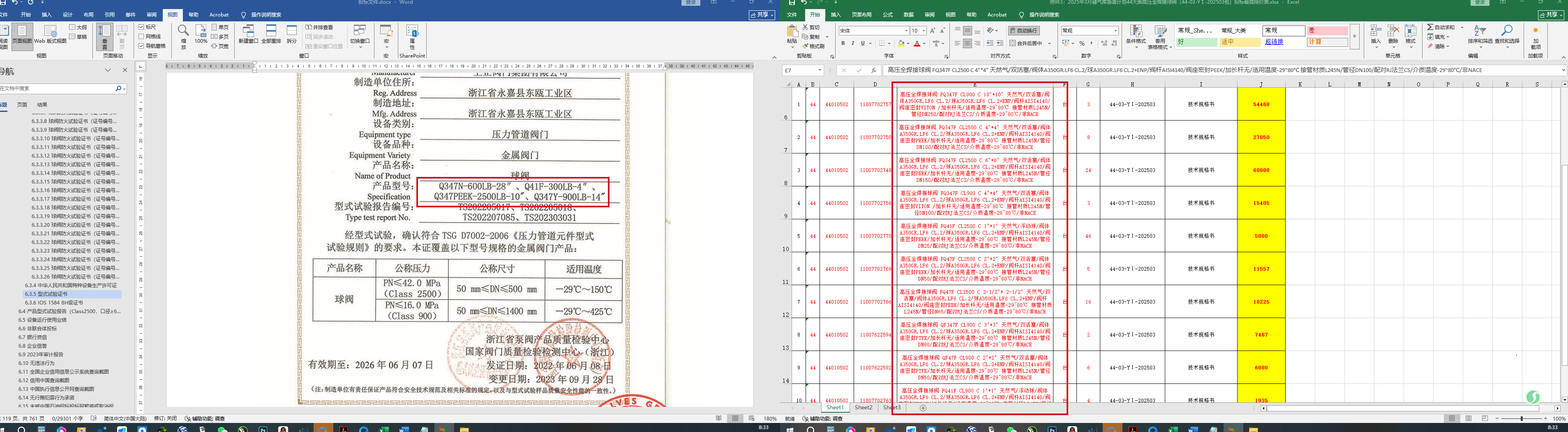
Task: Add a new sheet in Excel
Action: [x=923, y=408]
